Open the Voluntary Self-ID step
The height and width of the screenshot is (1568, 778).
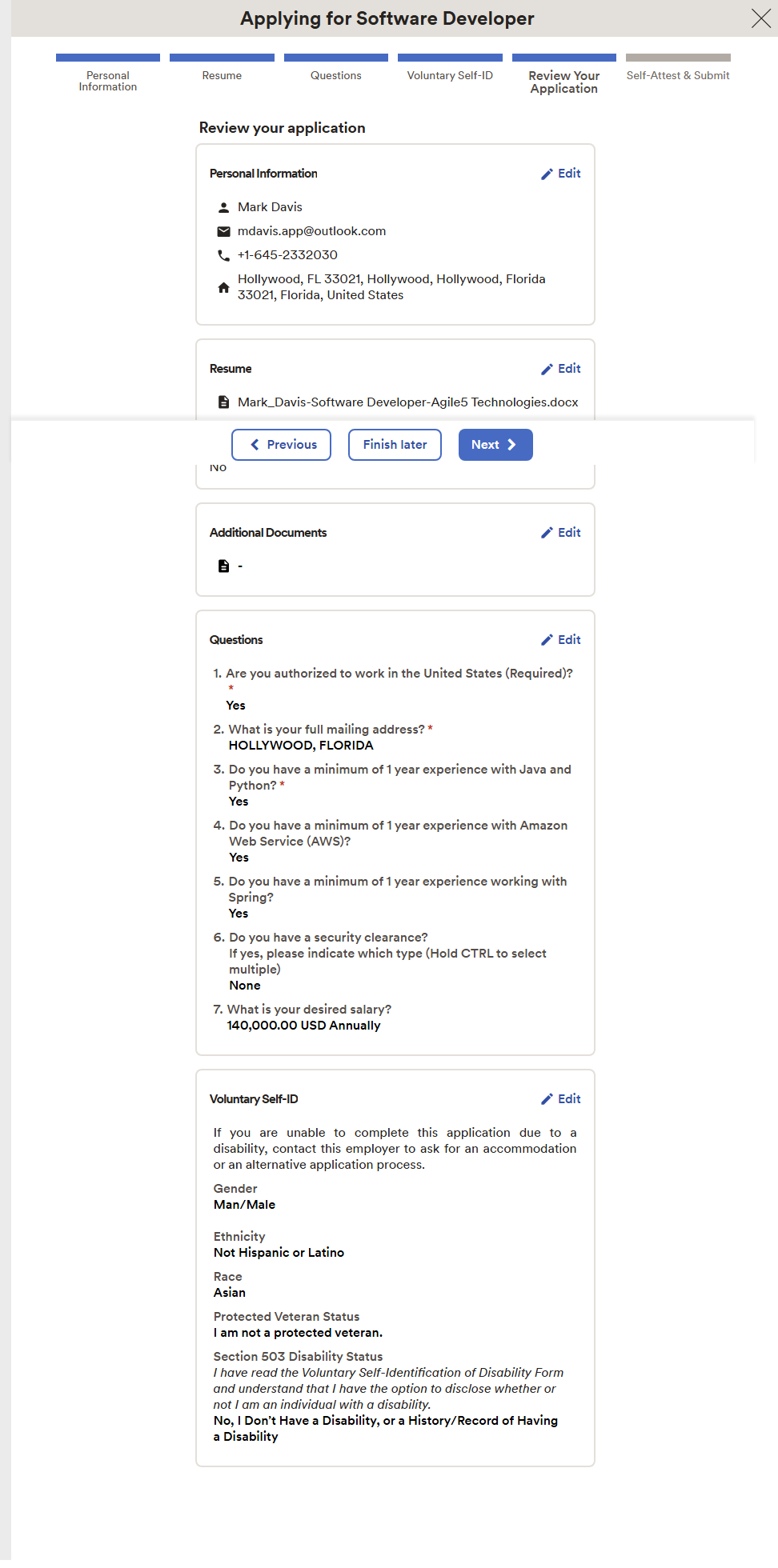tap(450, 75)
